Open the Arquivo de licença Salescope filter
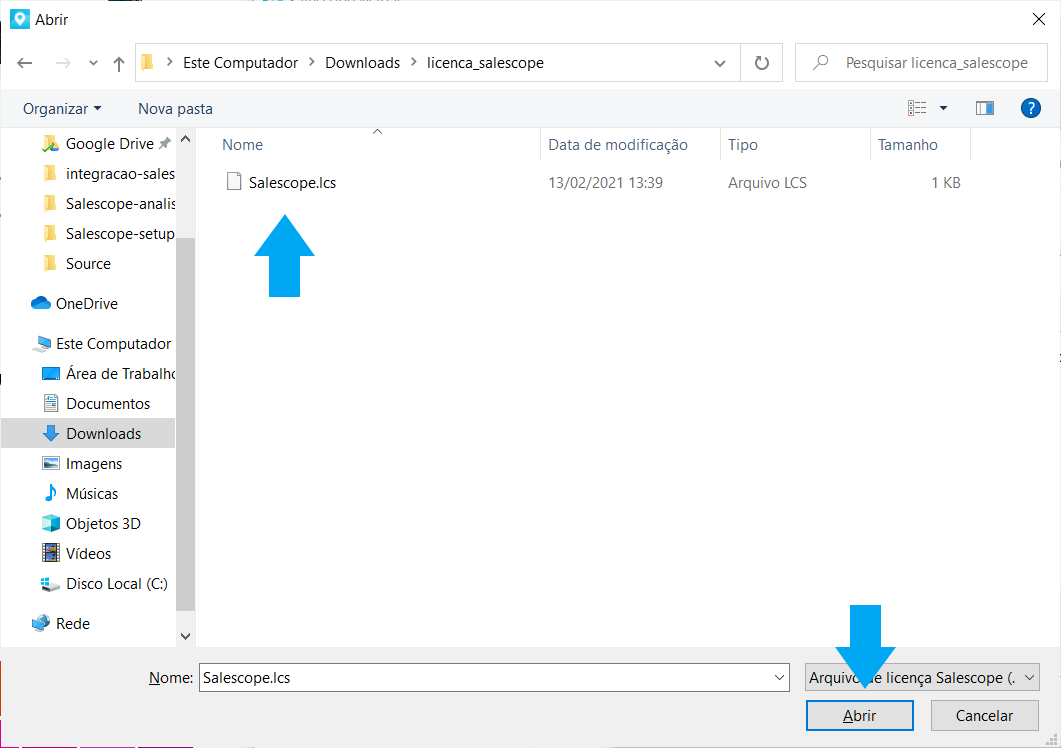The height and width of the screenshot is (748, 1061). (922, 678)
